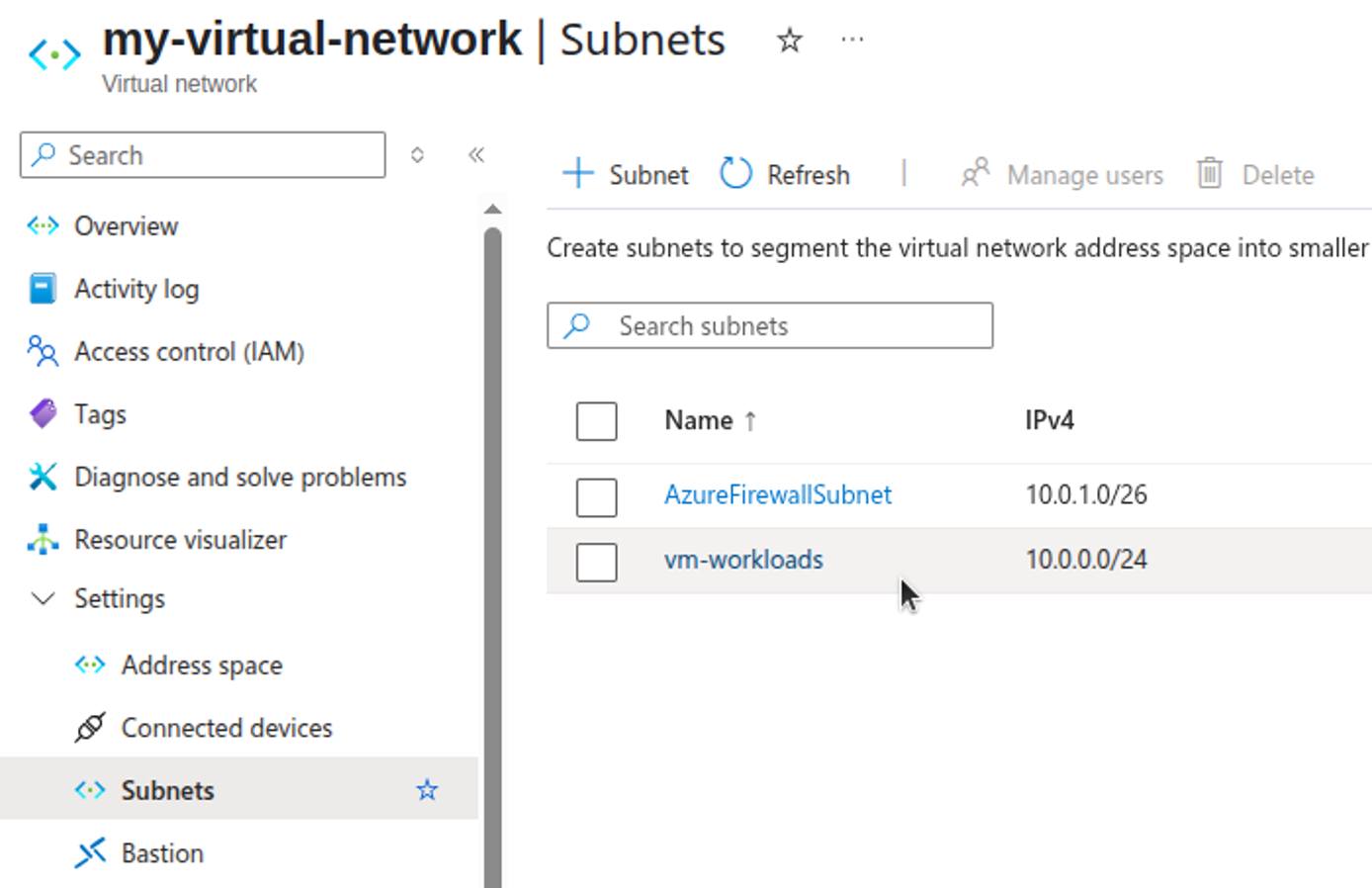Open more options with the ellipsis near the title
Image resolution: width=1372 pixels, height=888 pixels.
tap(851, 40)
